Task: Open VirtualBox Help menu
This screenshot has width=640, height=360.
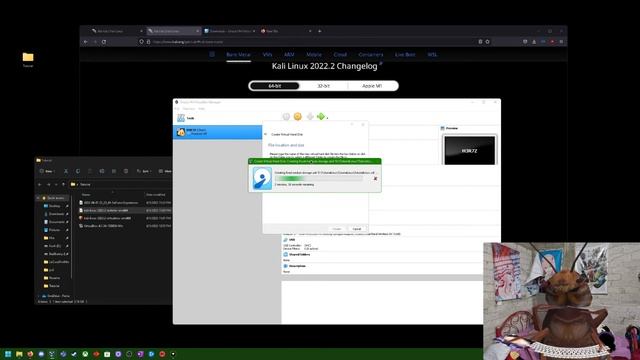Action: pos(202,109)
